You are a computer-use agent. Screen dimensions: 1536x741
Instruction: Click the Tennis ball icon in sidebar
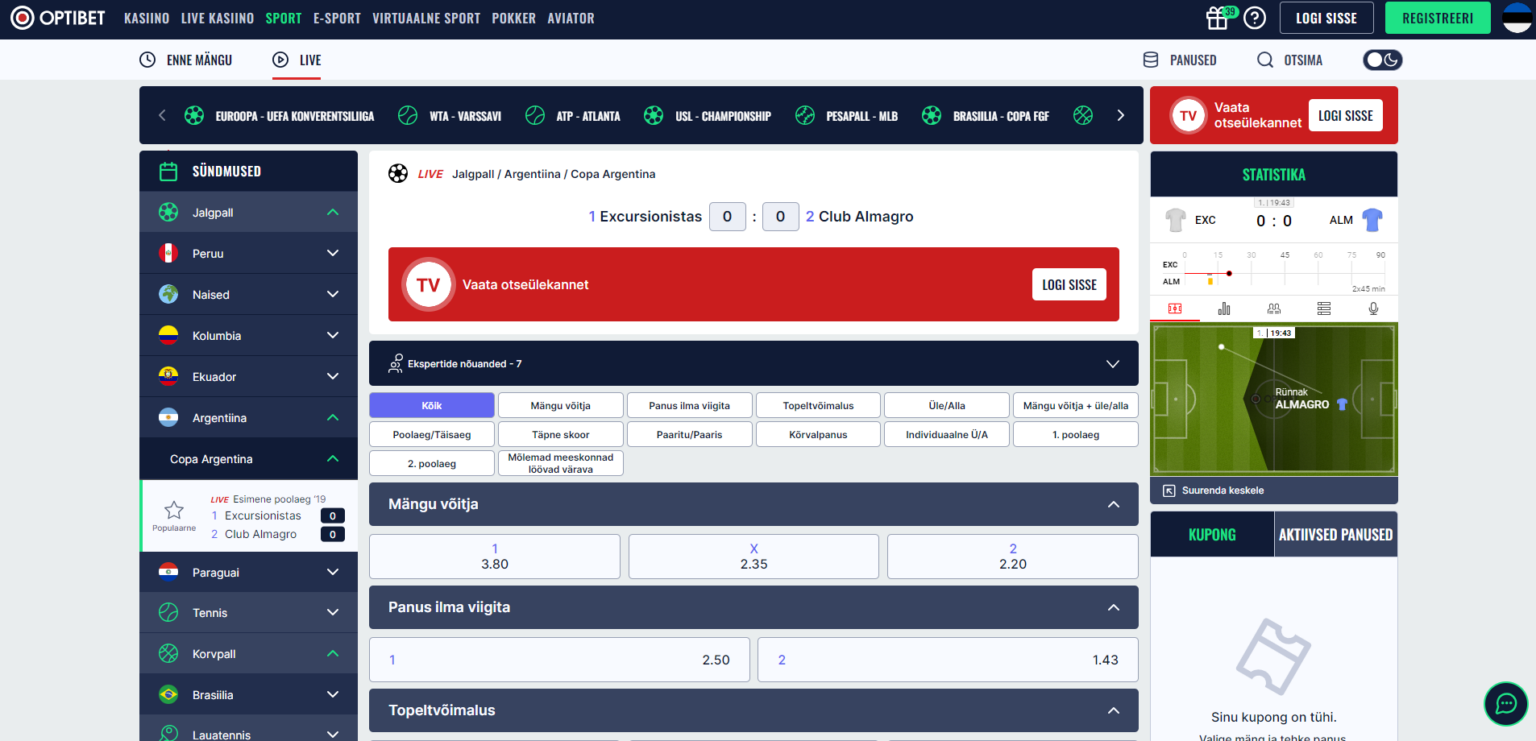click(168, 612)
